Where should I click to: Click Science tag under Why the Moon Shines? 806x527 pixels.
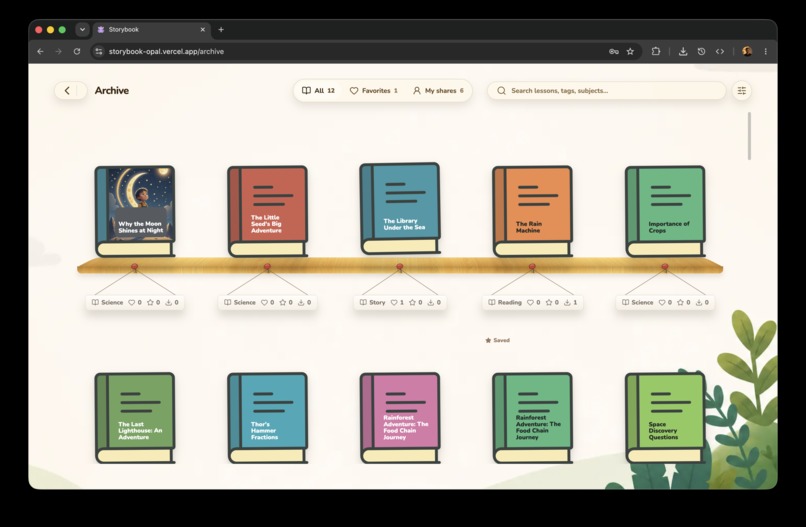click(107, 302)
